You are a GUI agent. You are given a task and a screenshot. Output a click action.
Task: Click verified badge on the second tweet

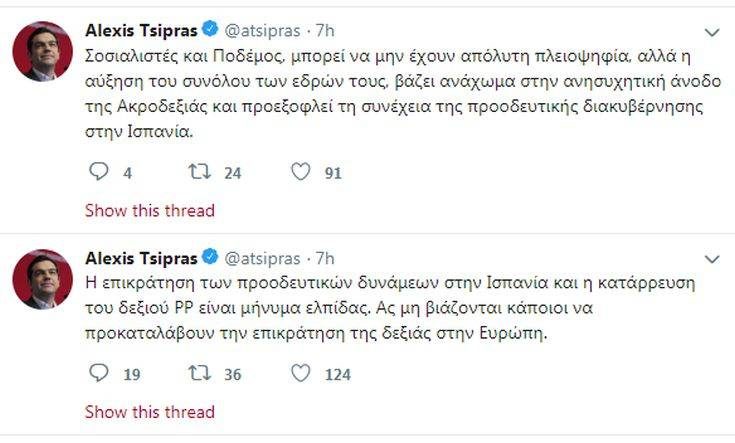(211, 258)
